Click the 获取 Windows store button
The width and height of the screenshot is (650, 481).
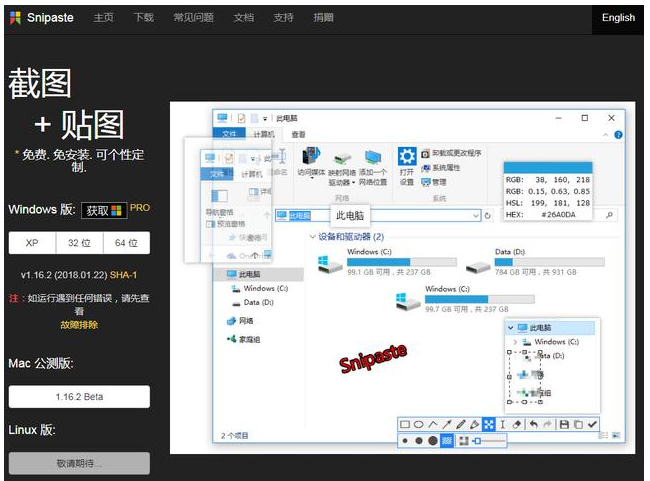pos(104,211)
